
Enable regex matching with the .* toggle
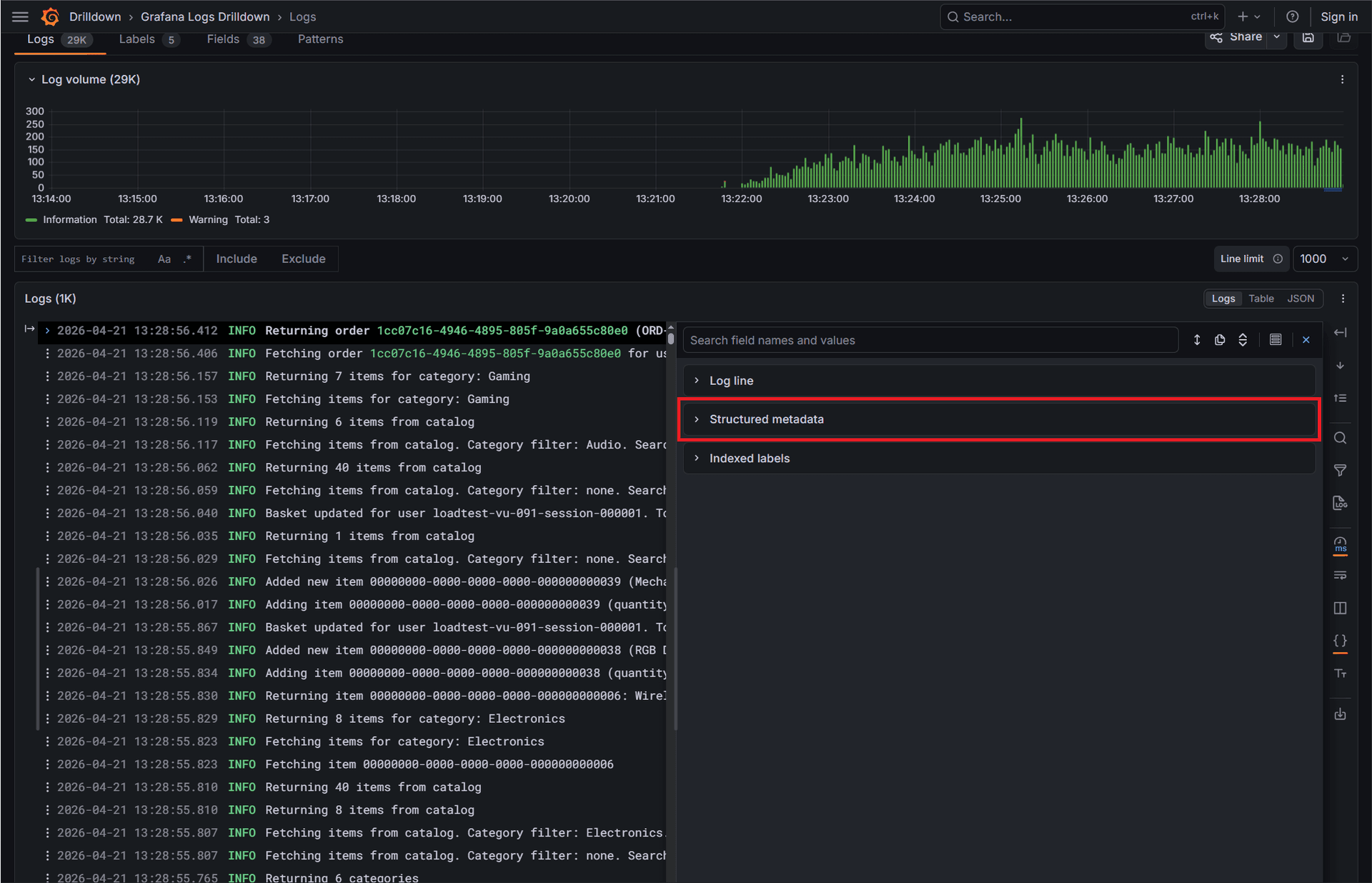[x=188, y=259]
